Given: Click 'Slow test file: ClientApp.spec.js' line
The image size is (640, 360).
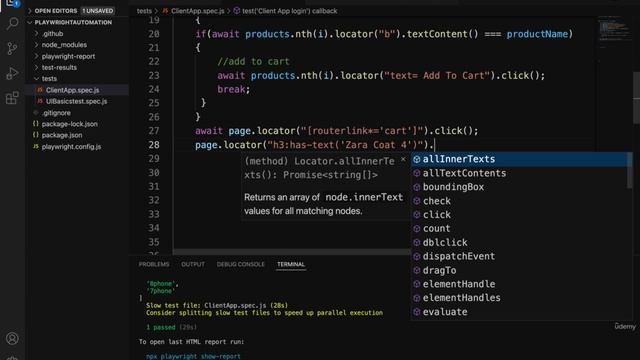Looking at the screenshot, I should click(x=217, y=305).
